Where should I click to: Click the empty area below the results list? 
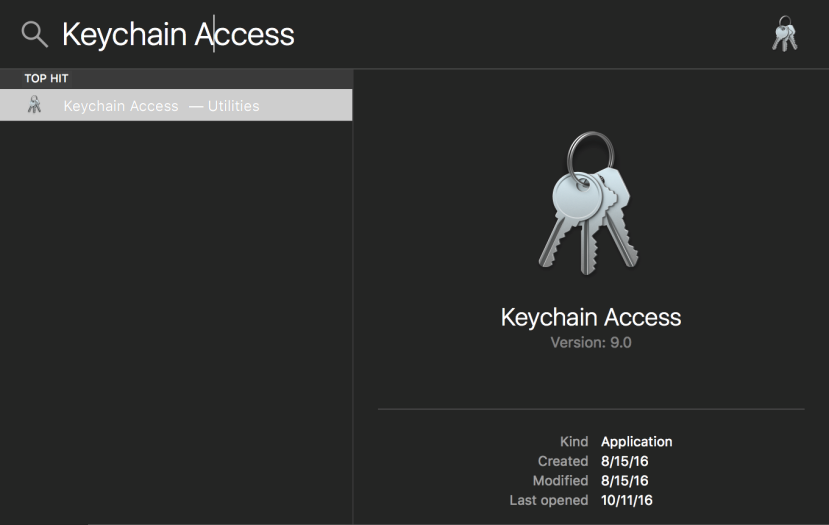click(176, 323)
